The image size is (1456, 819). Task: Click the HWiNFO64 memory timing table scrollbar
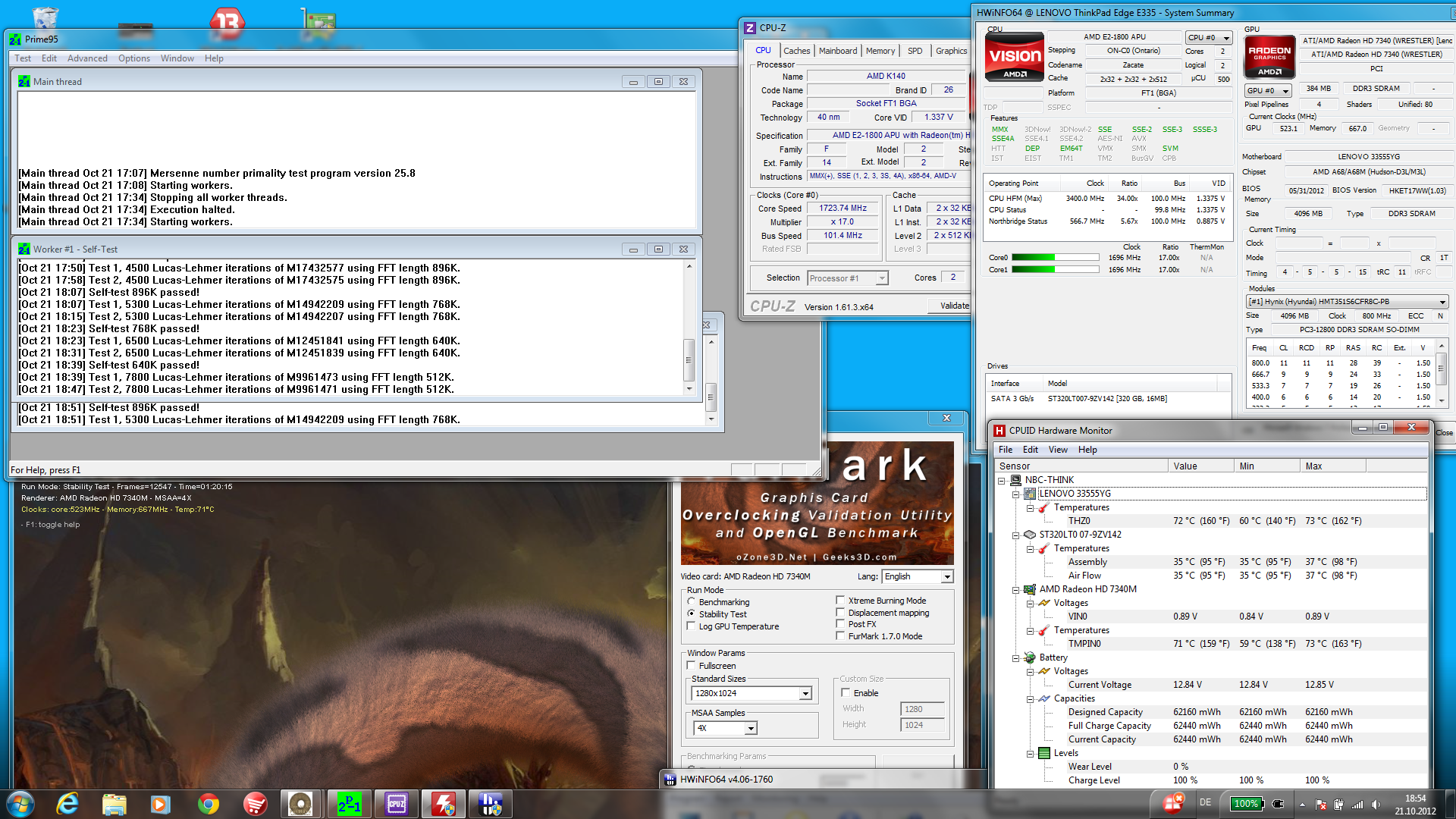[1440, 373]
